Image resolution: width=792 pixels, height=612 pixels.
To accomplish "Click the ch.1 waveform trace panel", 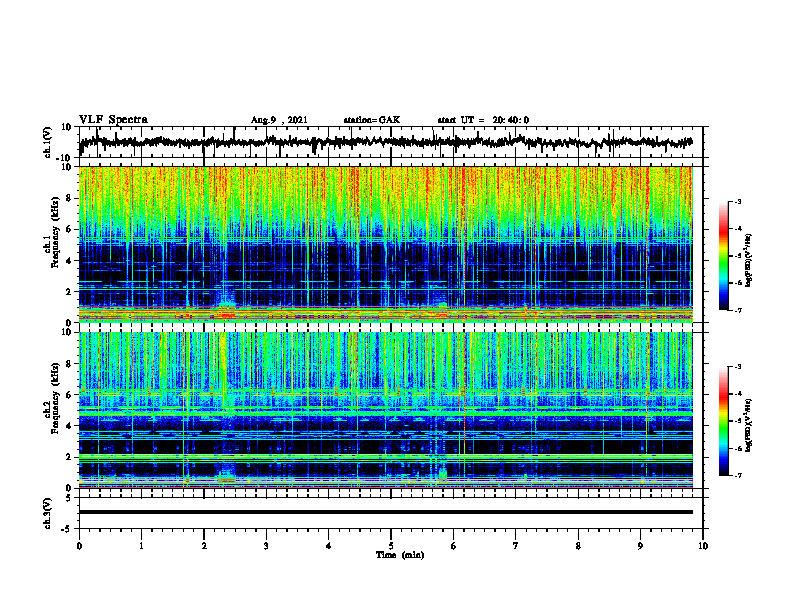I will [x=390, y=142].
